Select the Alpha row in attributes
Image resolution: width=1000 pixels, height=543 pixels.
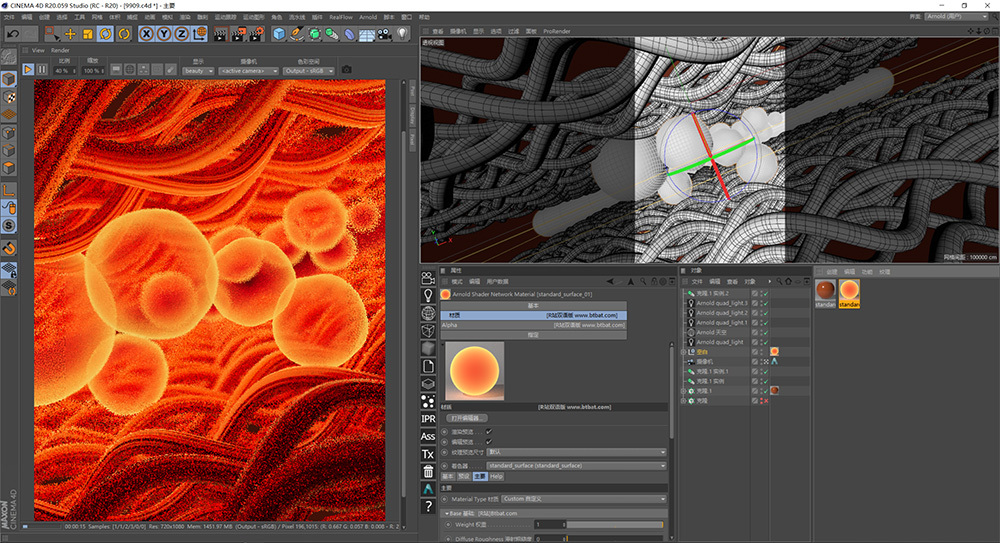click(533, 325)
